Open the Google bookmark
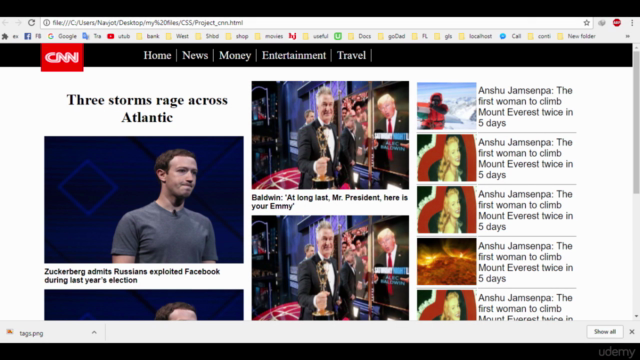The height and width of the screenshot is (360, 640). pyautogui.click(x=62, y=36)
